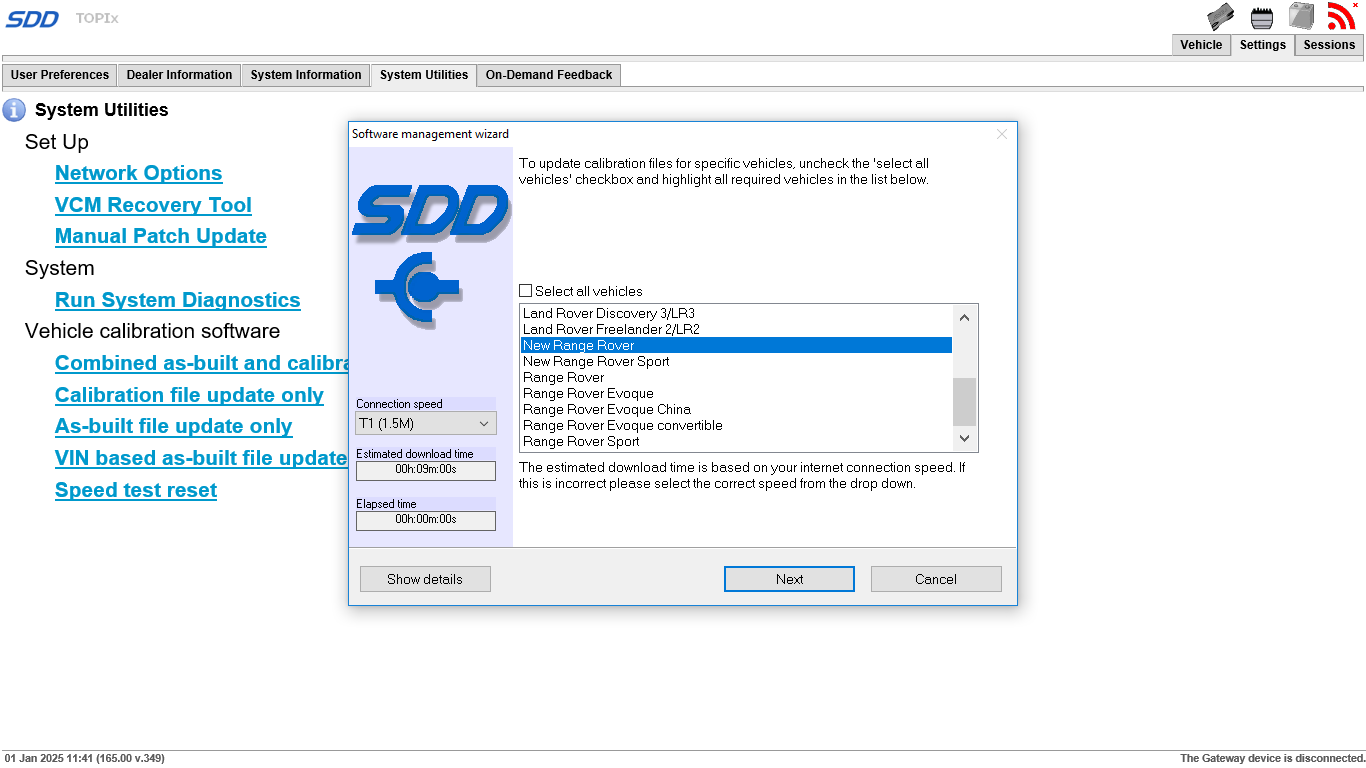Click As-built file update only link
The height and width of the screenshot is (768, 1366).
(173, 426)
